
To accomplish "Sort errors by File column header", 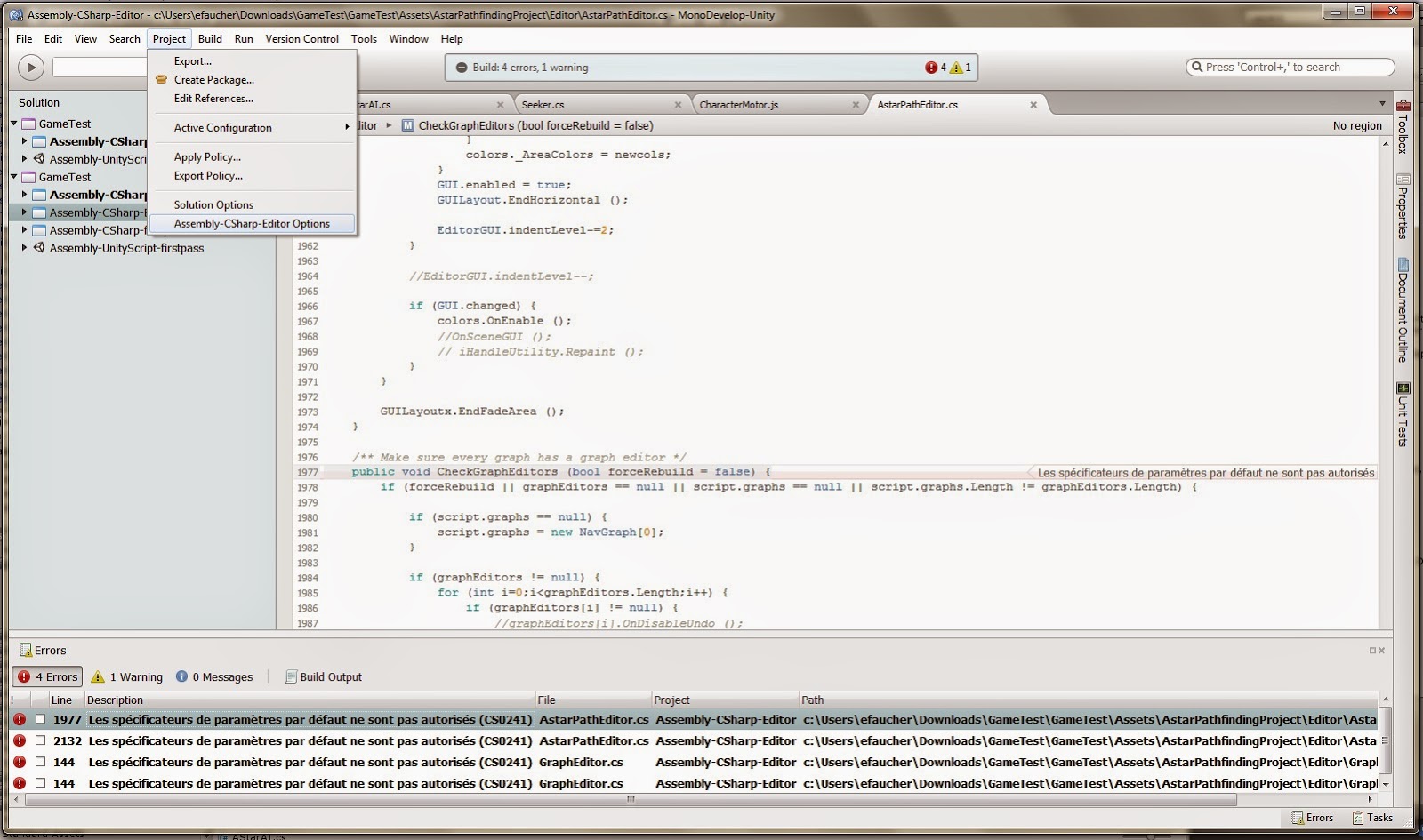I will click(592, 700).
